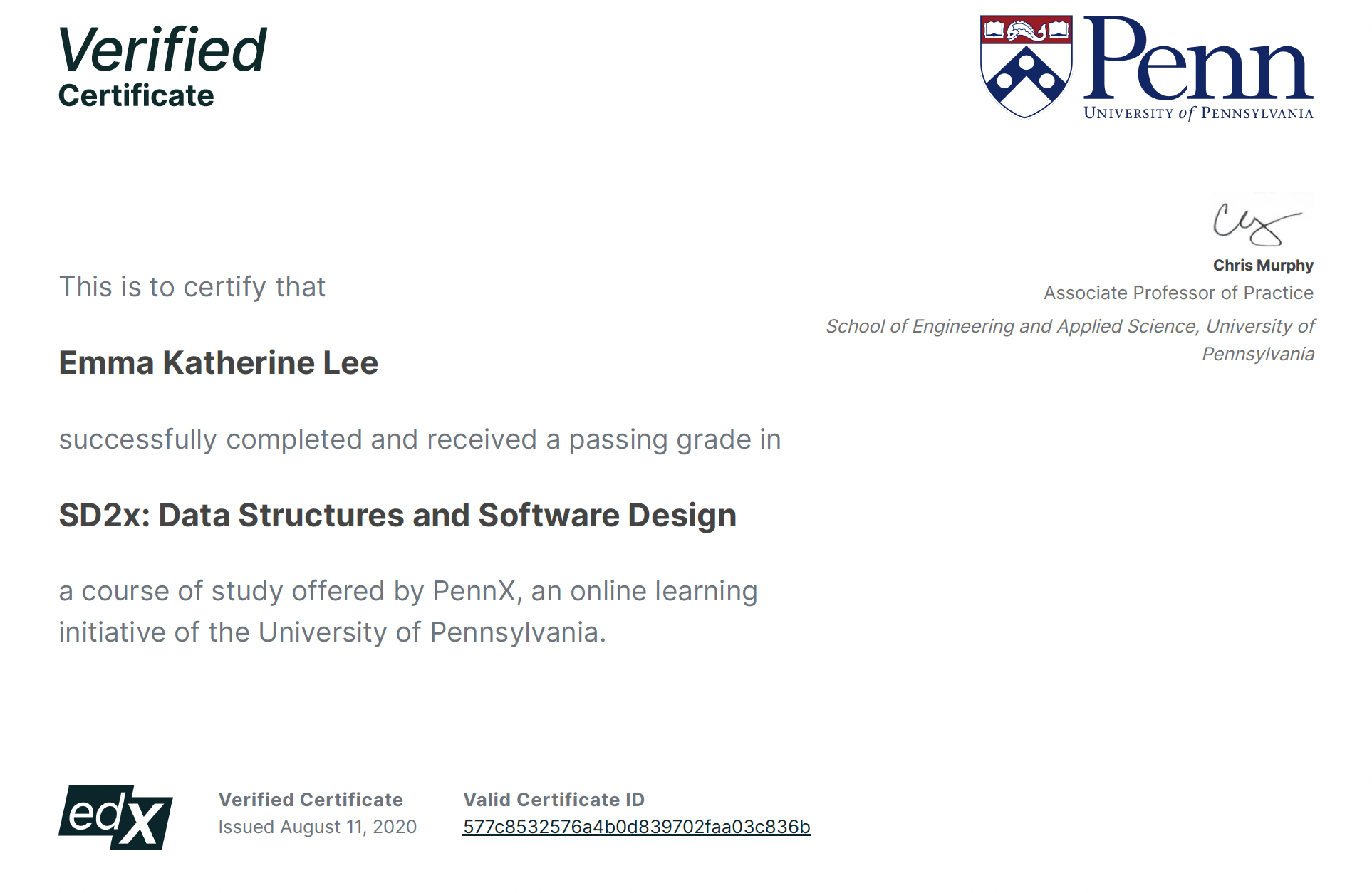Viewport: 1372px width, 893px height.
Task: Click the 'Verified Certificate' label in the footer
Action: tap(311, 800)
